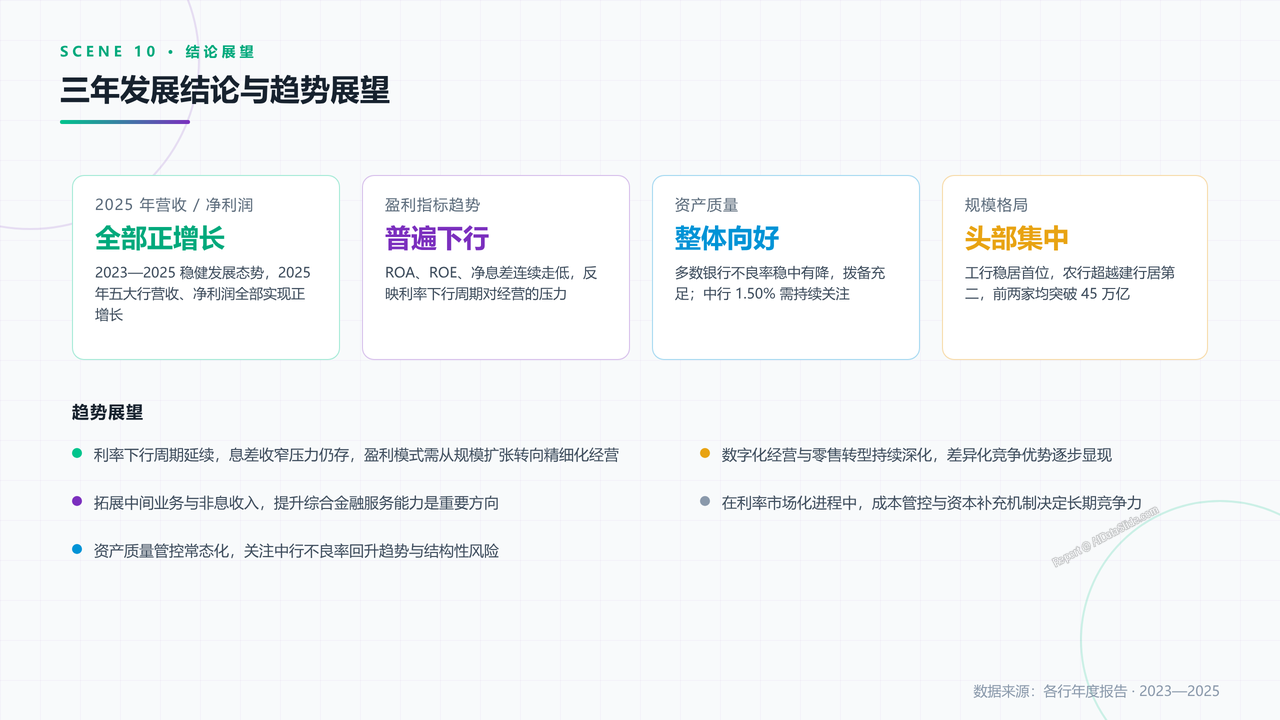Click the bullet text 资产质量管控常态化
This screenshot has width=1280, height=720.
click(x=296, y=551)
